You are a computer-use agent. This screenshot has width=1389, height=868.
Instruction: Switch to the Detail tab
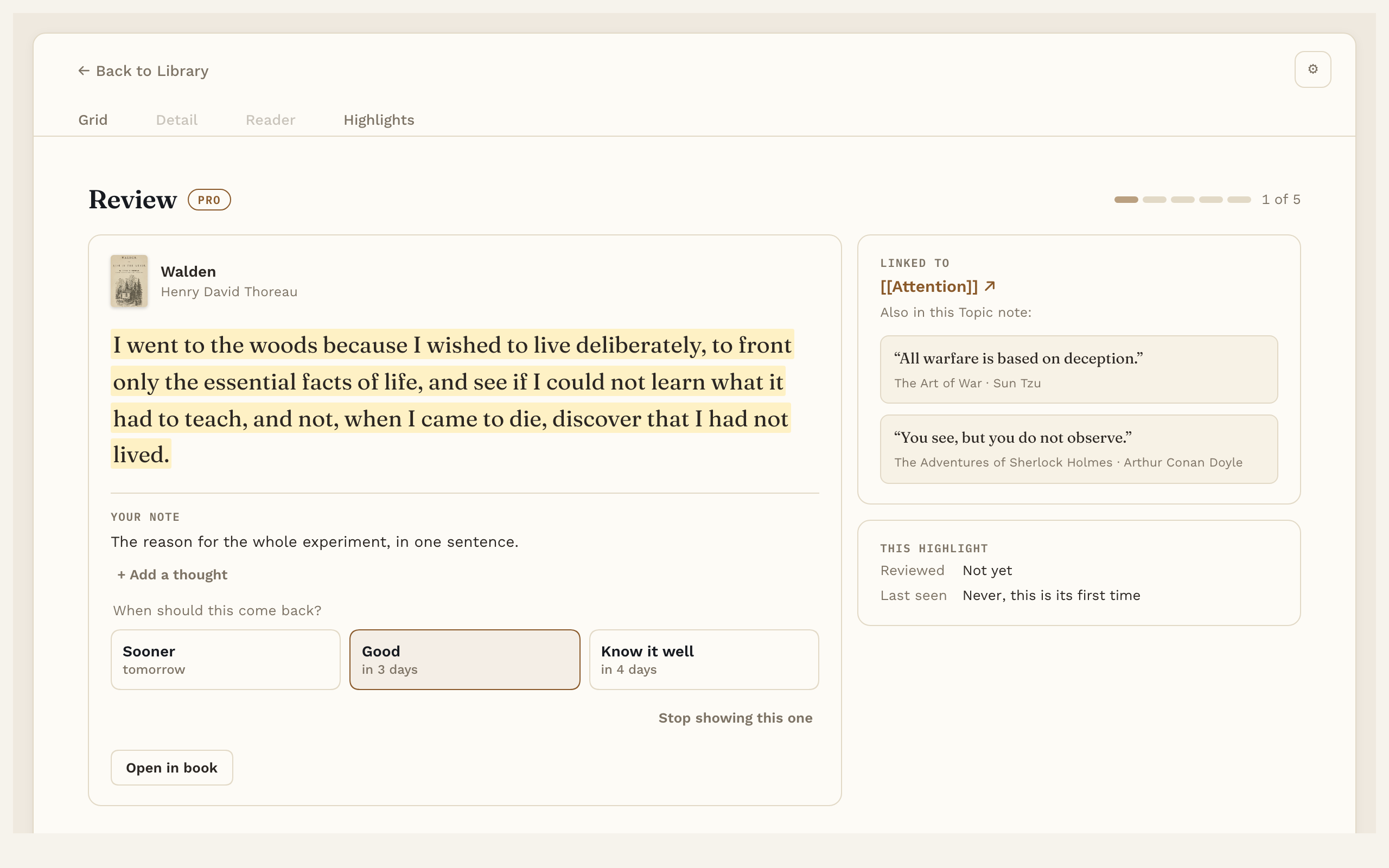tap(177, 120)
